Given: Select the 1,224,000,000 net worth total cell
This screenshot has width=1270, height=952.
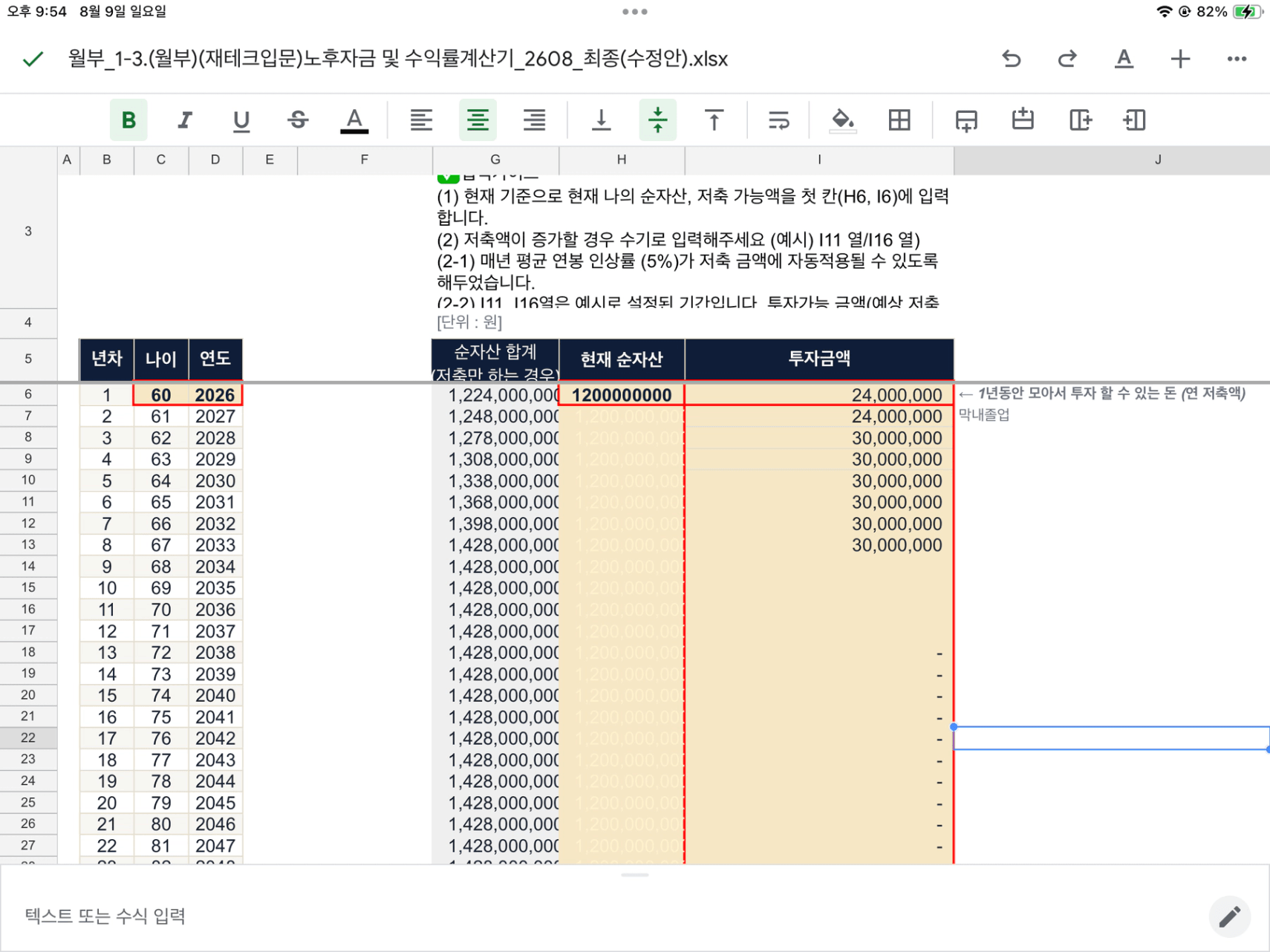Looking at the screenshot, I should [495, 395].
